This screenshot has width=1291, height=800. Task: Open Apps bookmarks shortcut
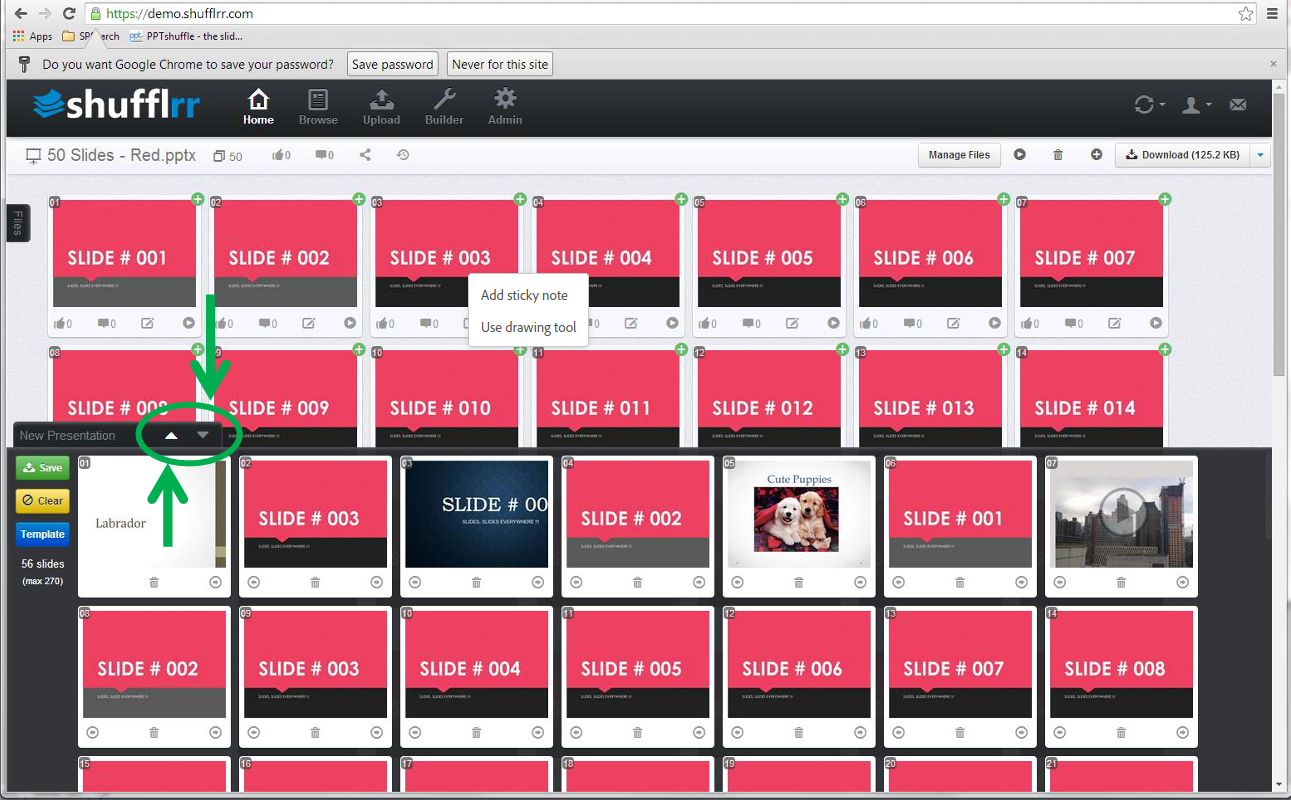(x=33, y=36)
